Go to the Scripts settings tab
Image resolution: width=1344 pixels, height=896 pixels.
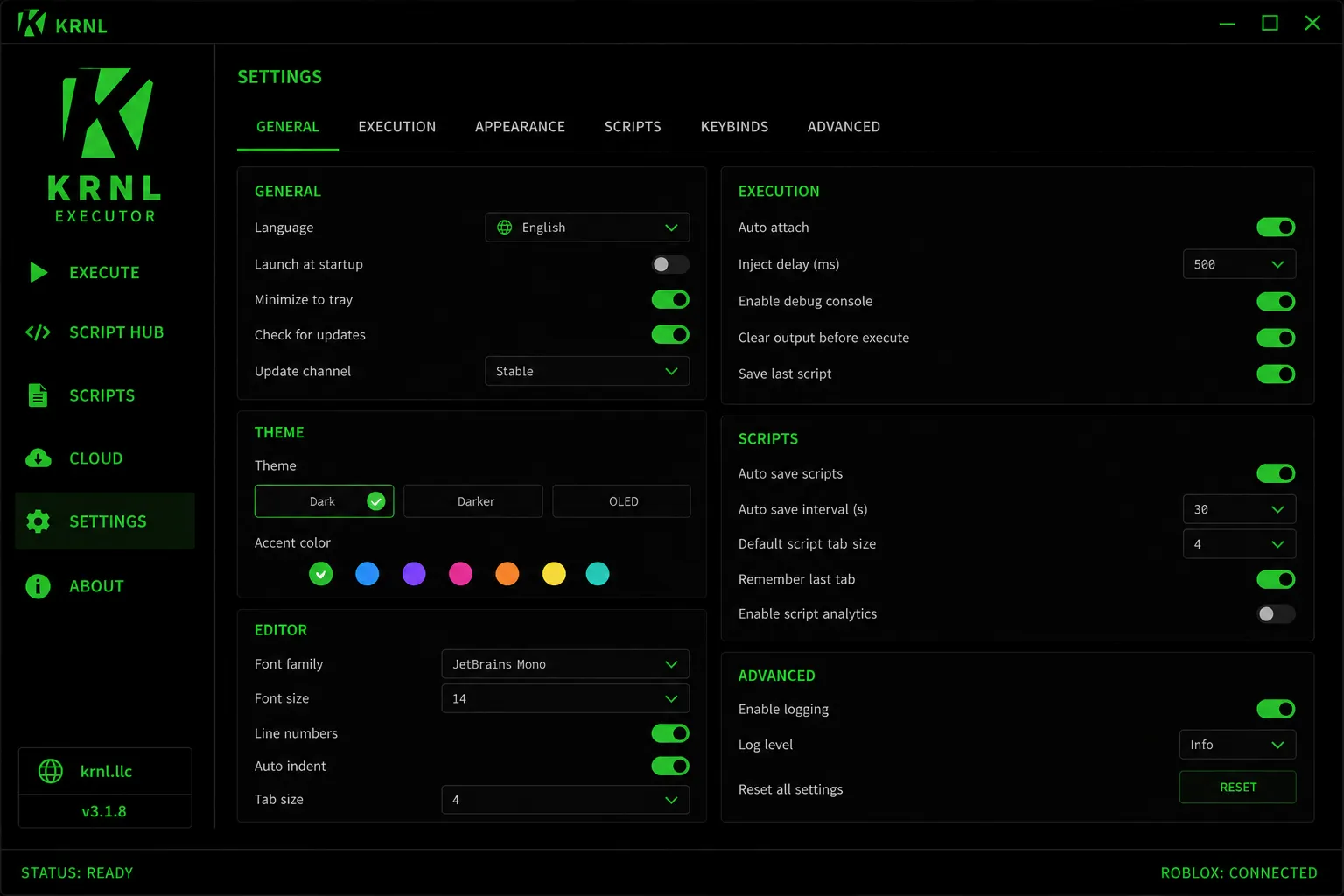coord(633,127)
